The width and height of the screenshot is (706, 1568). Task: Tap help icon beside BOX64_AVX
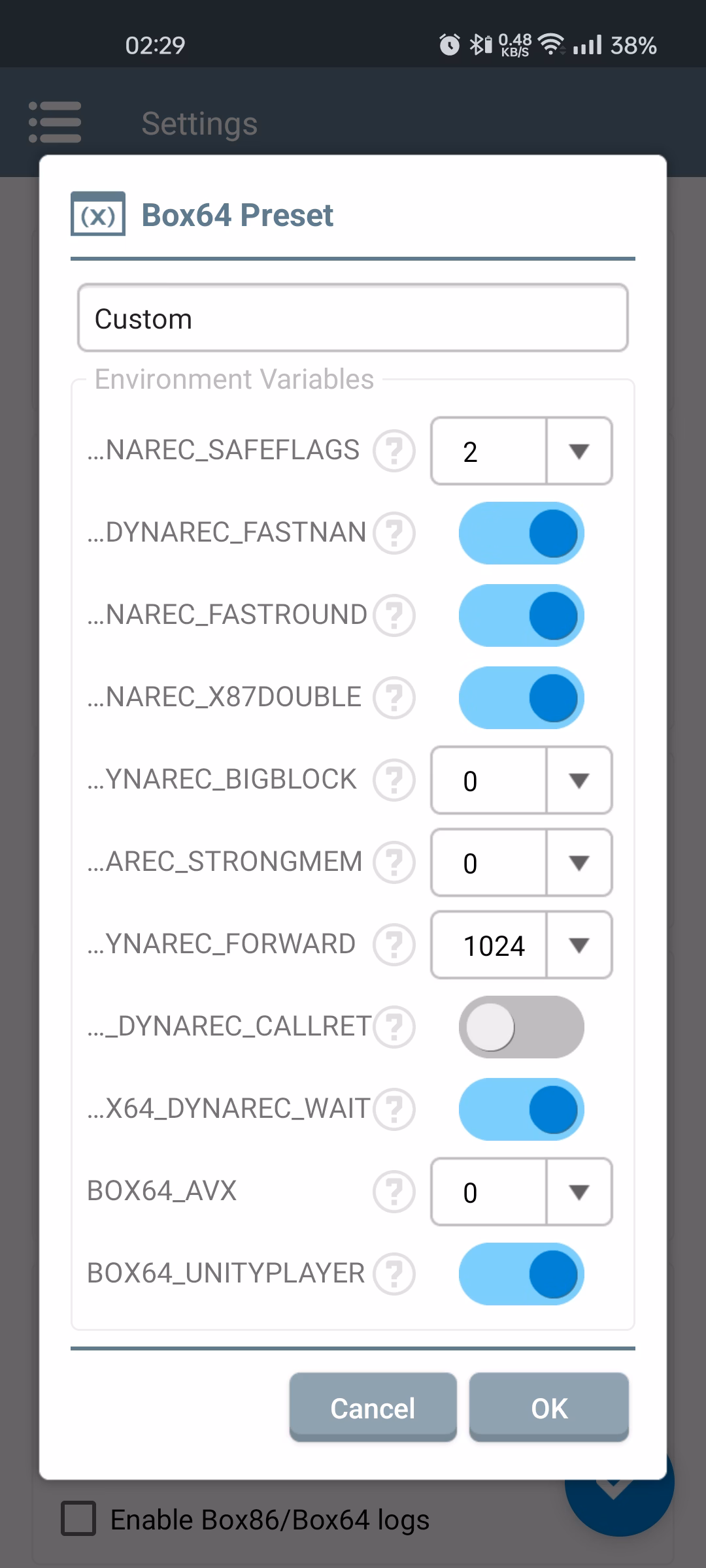coord(394,1192)
